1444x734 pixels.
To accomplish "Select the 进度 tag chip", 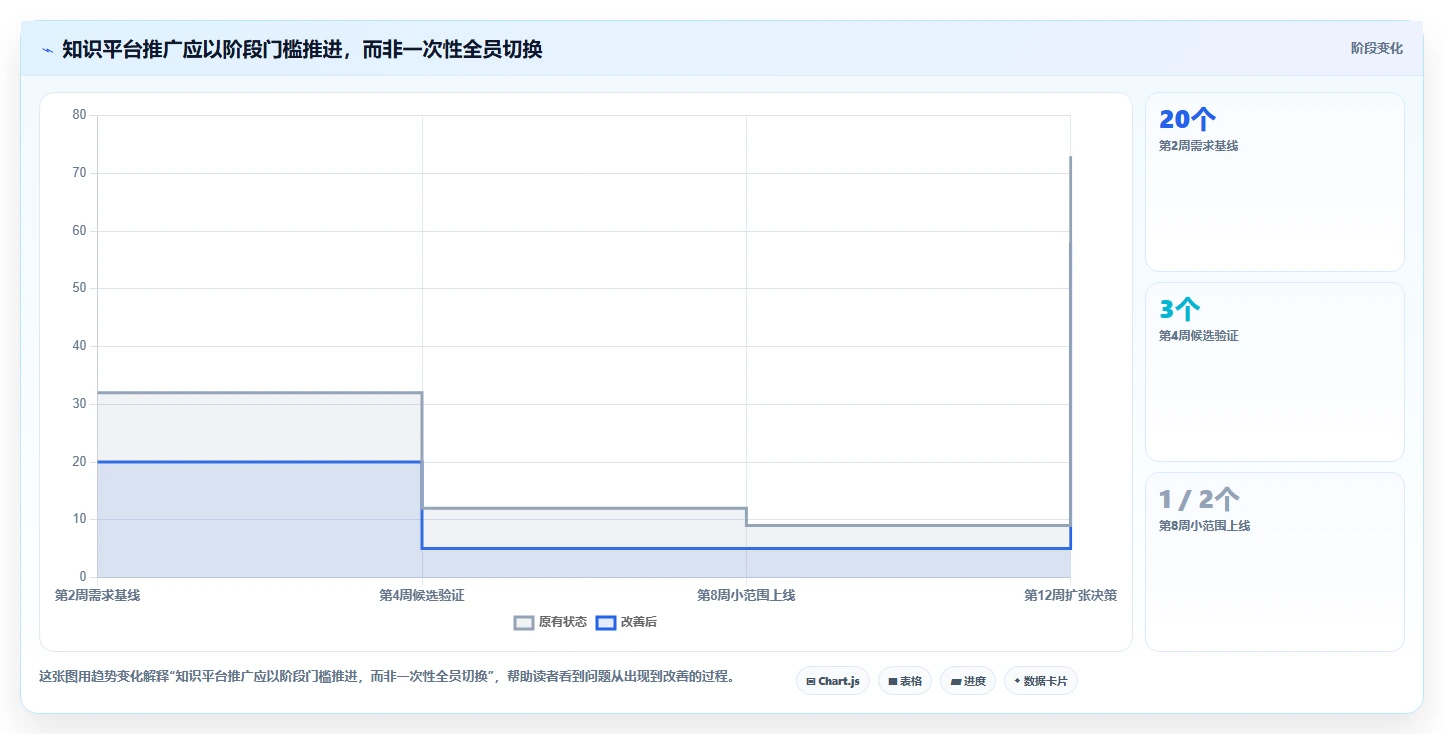I will click(967, 681).
